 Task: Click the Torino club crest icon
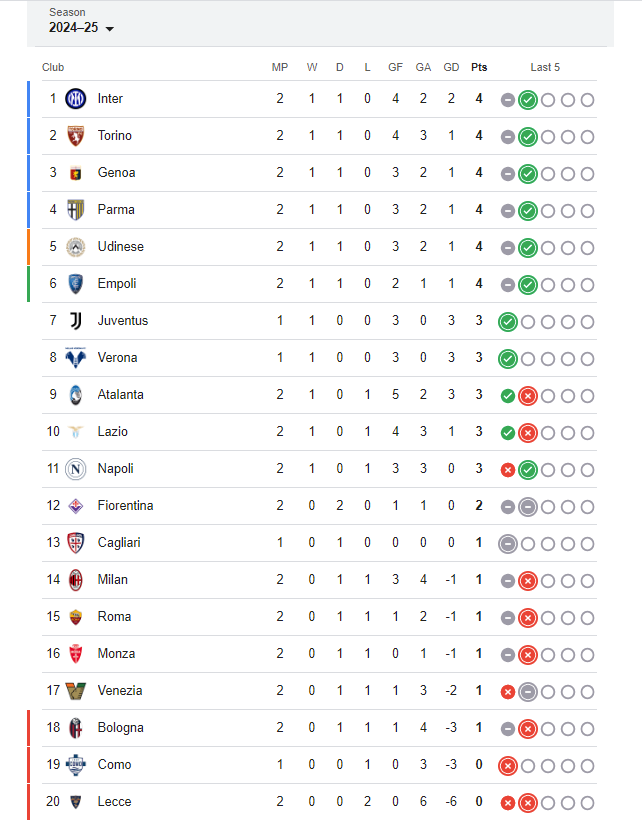(76, 136)
